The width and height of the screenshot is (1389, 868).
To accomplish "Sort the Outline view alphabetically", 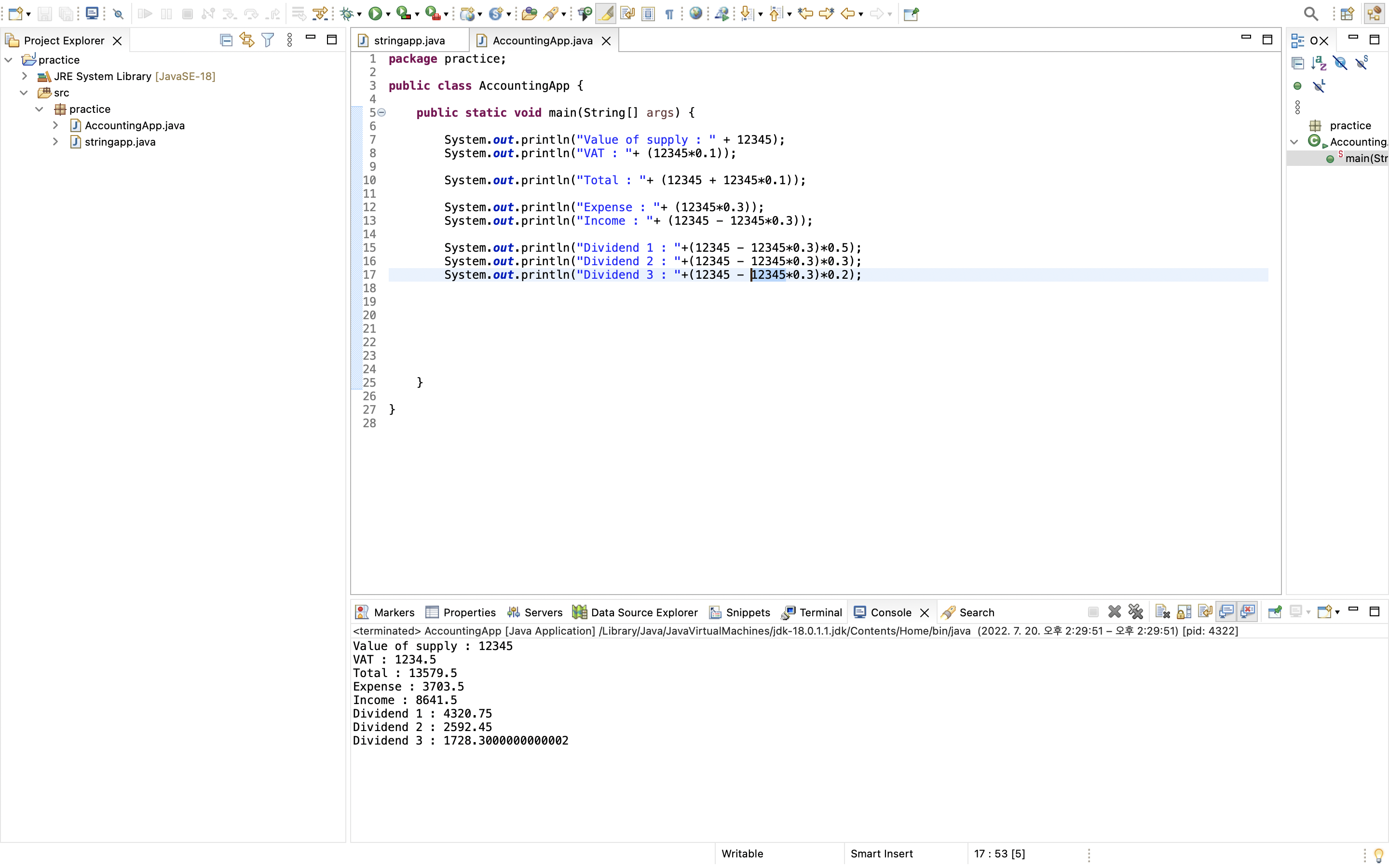I will tap(1319, 63).
